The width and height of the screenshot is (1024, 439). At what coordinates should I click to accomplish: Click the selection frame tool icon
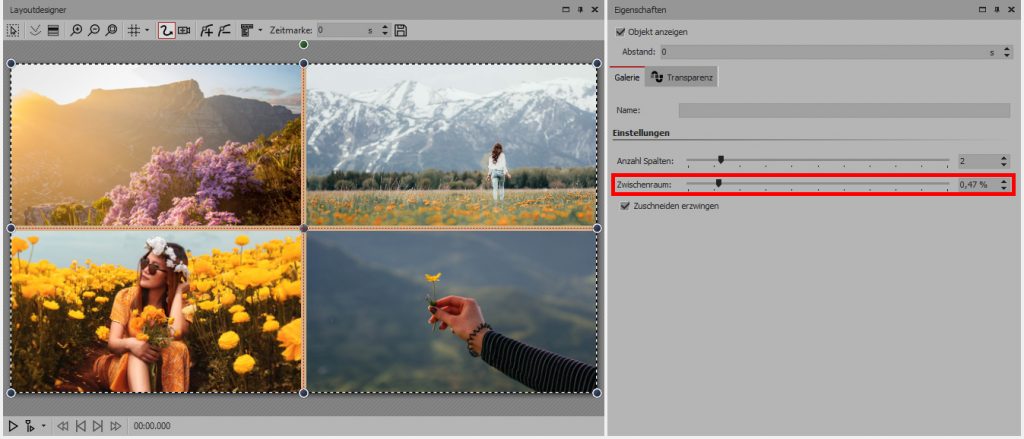pos(14,31)
